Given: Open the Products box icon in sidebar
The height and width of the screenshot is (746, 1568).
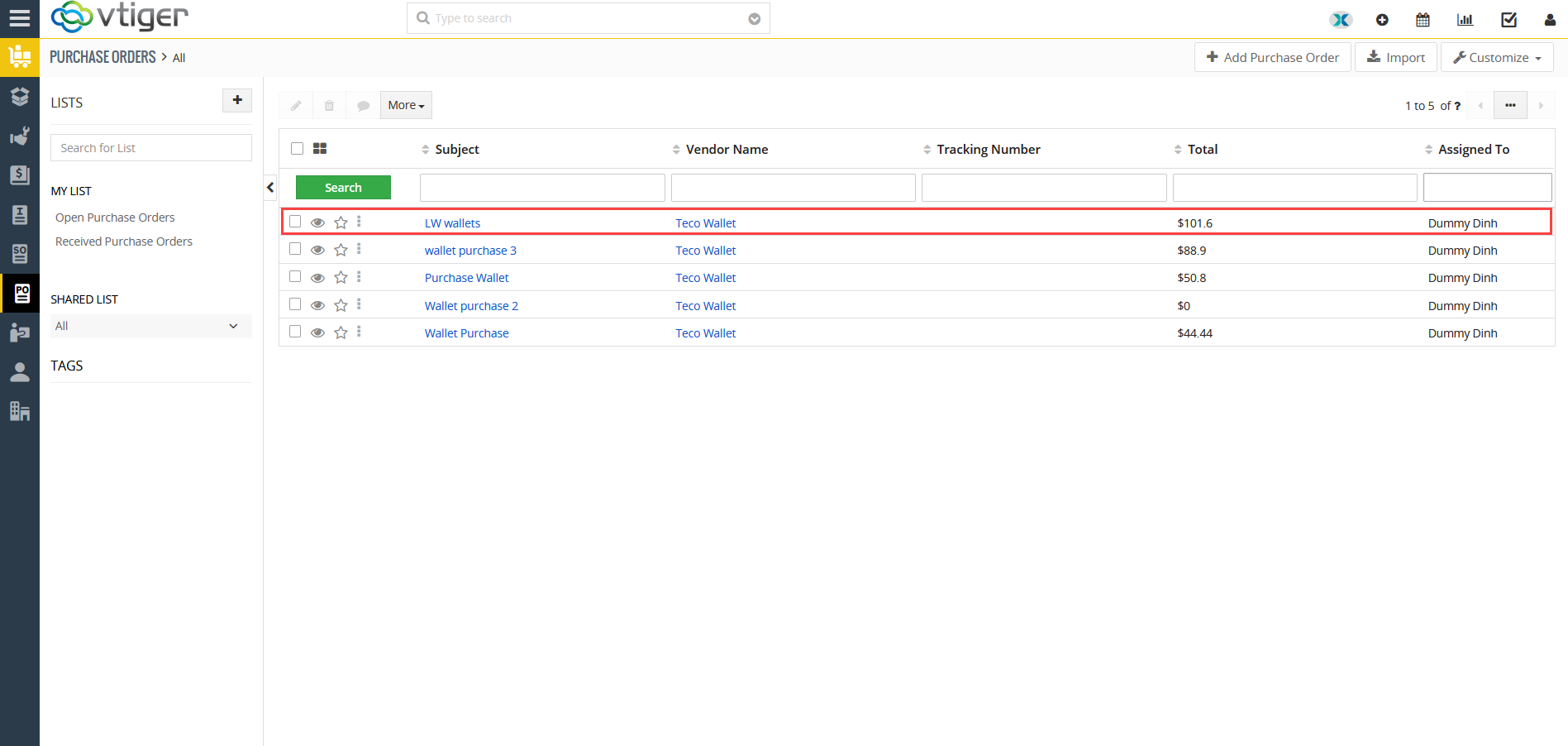Looking at the screenshot, I should pyautogui.click(x=20, y=96).
